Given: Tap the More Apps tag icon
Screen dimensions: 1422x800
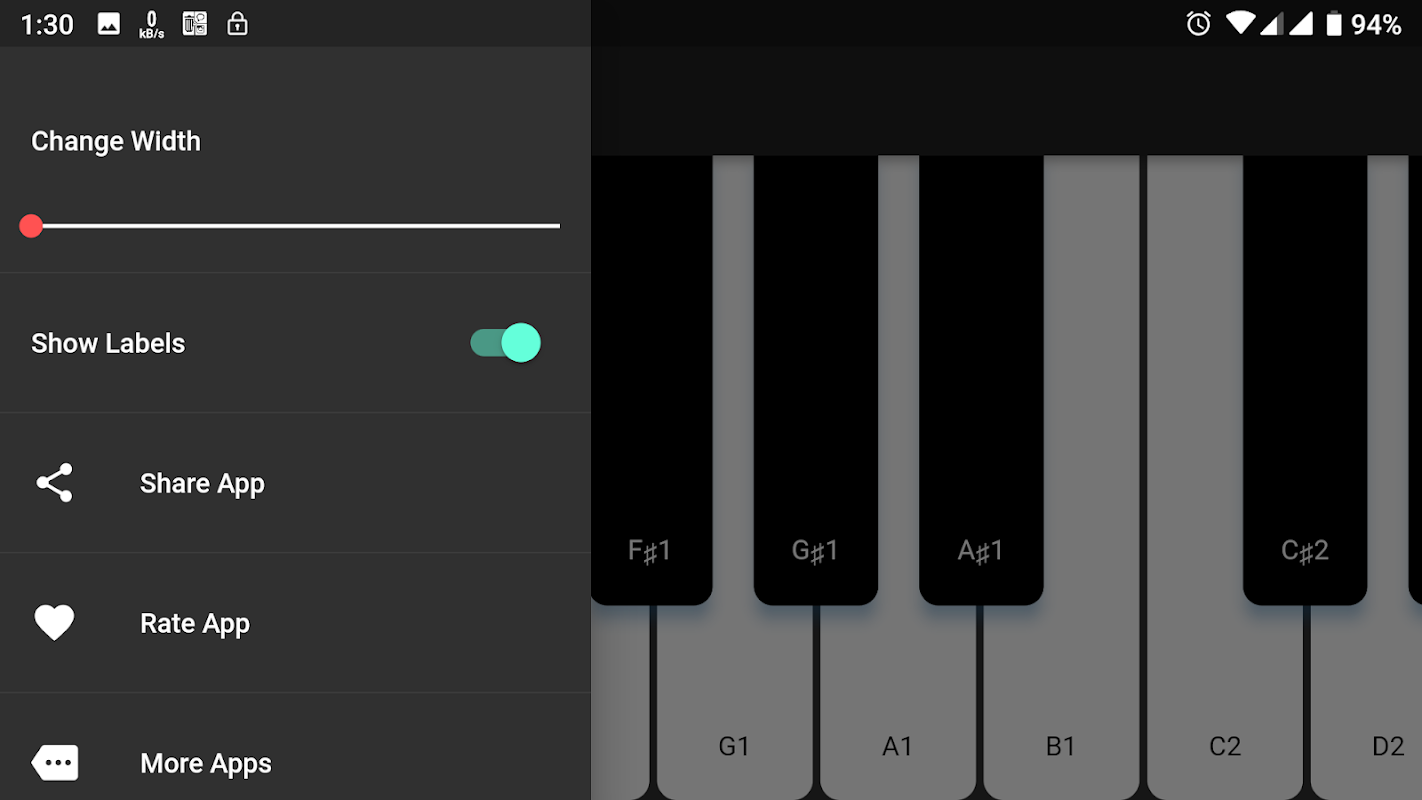Looking at the screenshot, I should (x=54, y=763).
